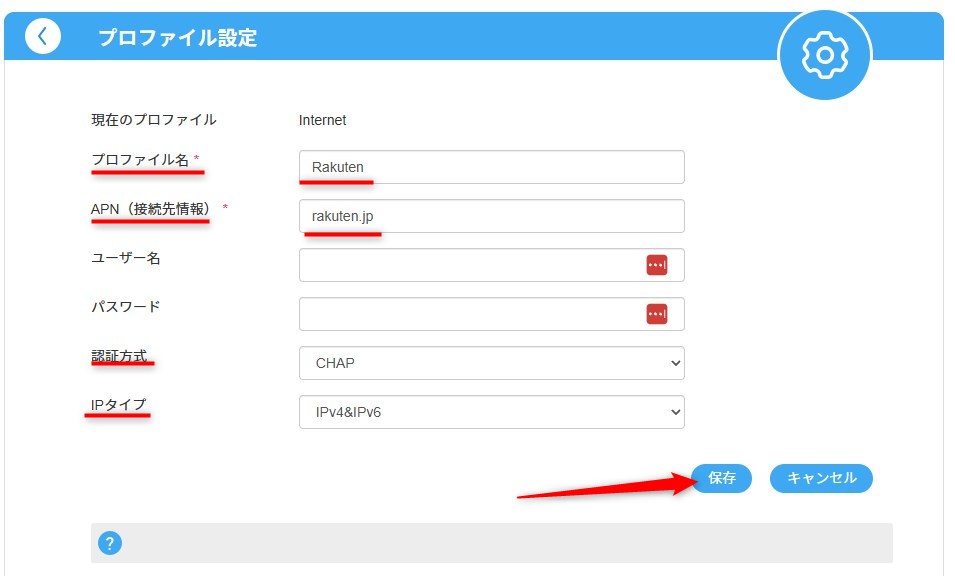Screen dimensions: 955x576
Task: Click the プロファイル設定 header title
Action: (177, 38)
